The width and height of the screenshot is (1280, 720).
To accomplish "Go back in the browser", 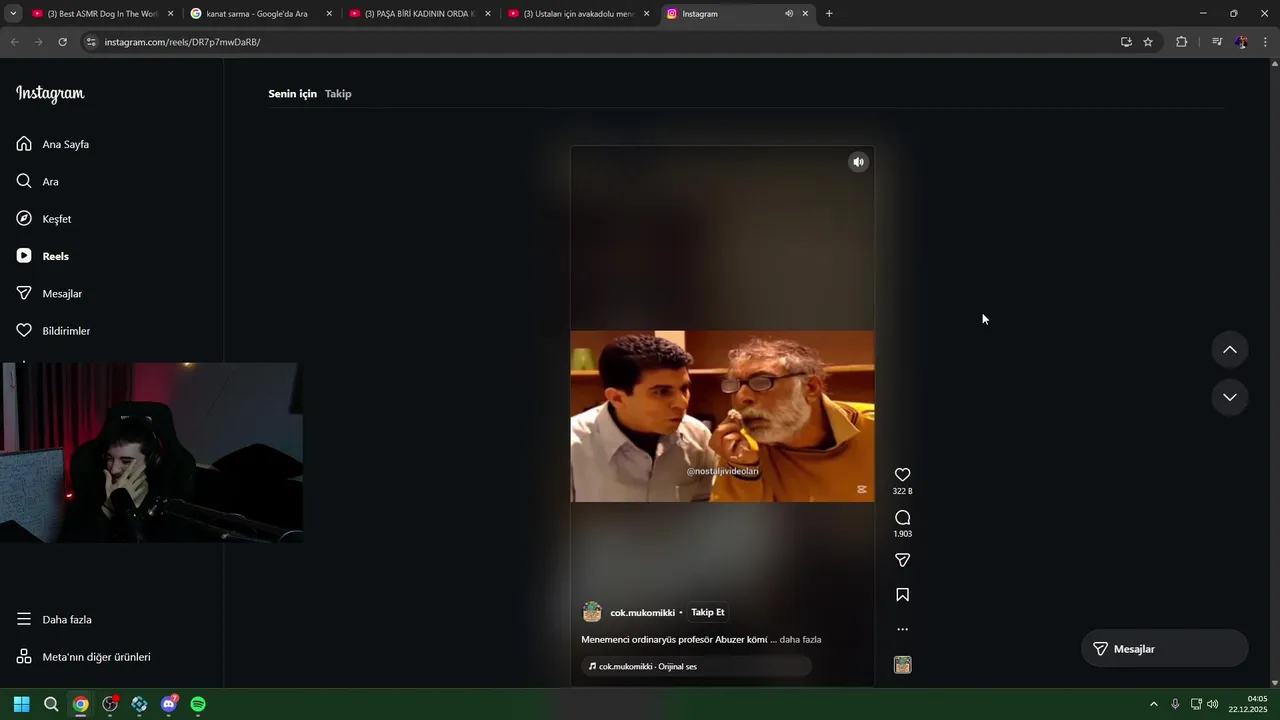I will (14, 42).
